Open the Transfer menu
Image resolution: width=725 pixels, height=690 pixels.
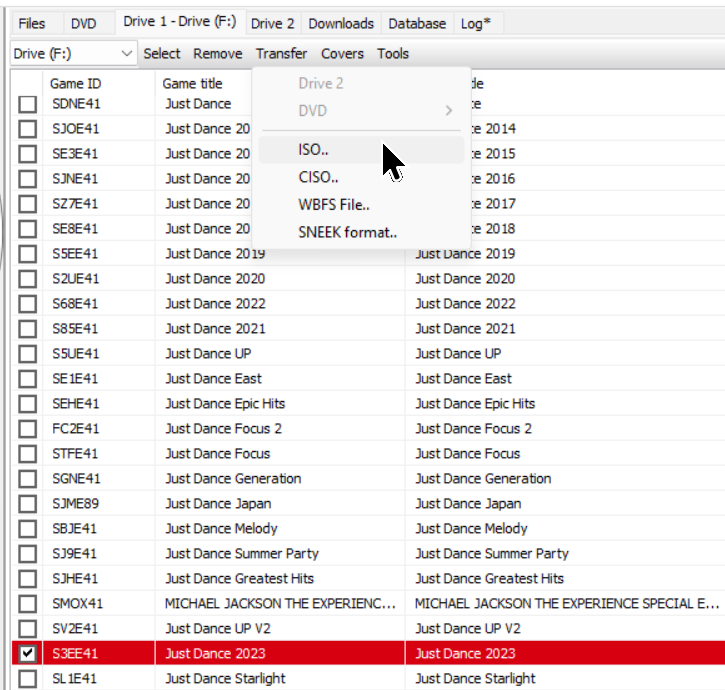tap(282, 54)
